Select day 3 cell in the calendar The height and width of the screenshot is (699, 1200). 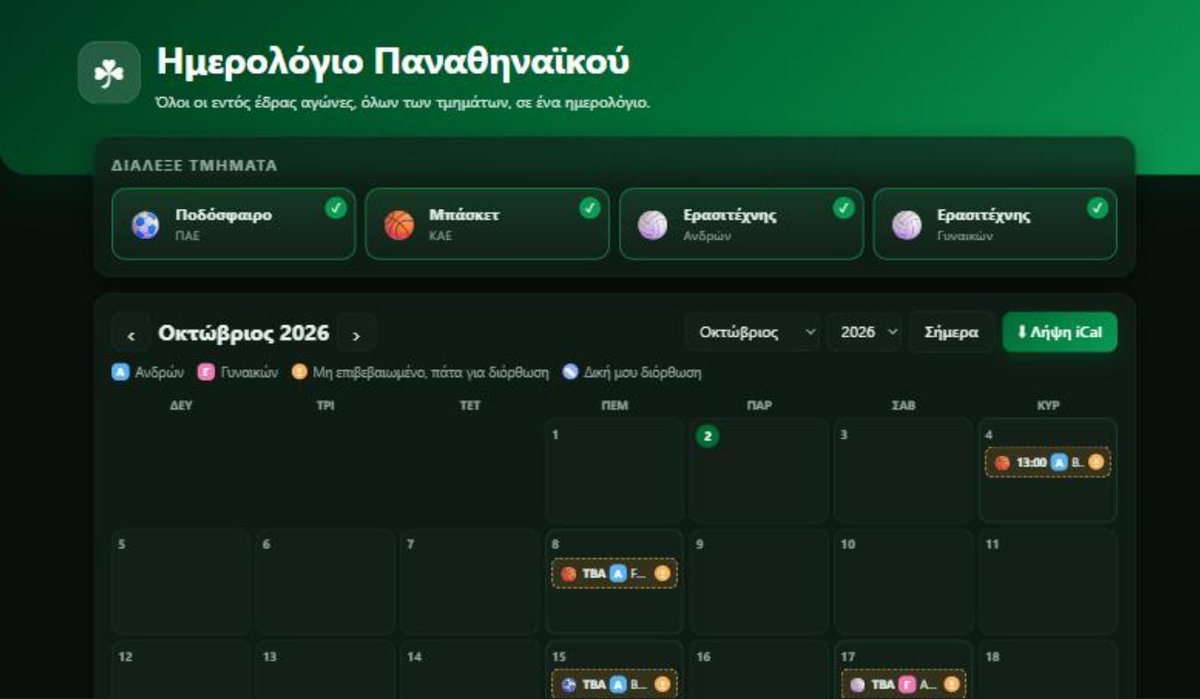point(904,470)
